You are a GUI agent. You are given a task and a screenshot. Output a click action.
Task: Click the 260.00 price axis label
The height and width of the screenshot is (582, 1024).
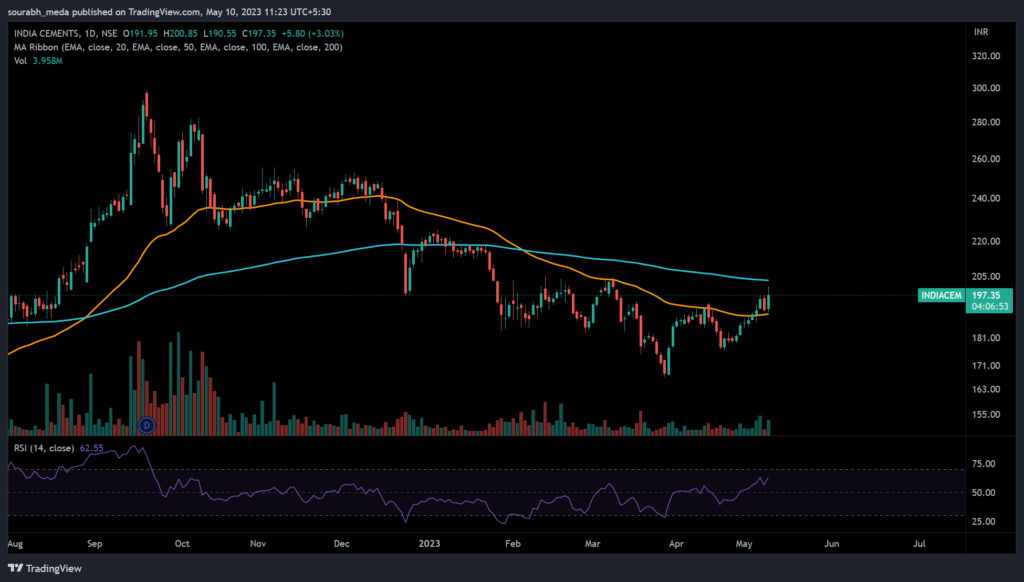(x=985, y=159)
